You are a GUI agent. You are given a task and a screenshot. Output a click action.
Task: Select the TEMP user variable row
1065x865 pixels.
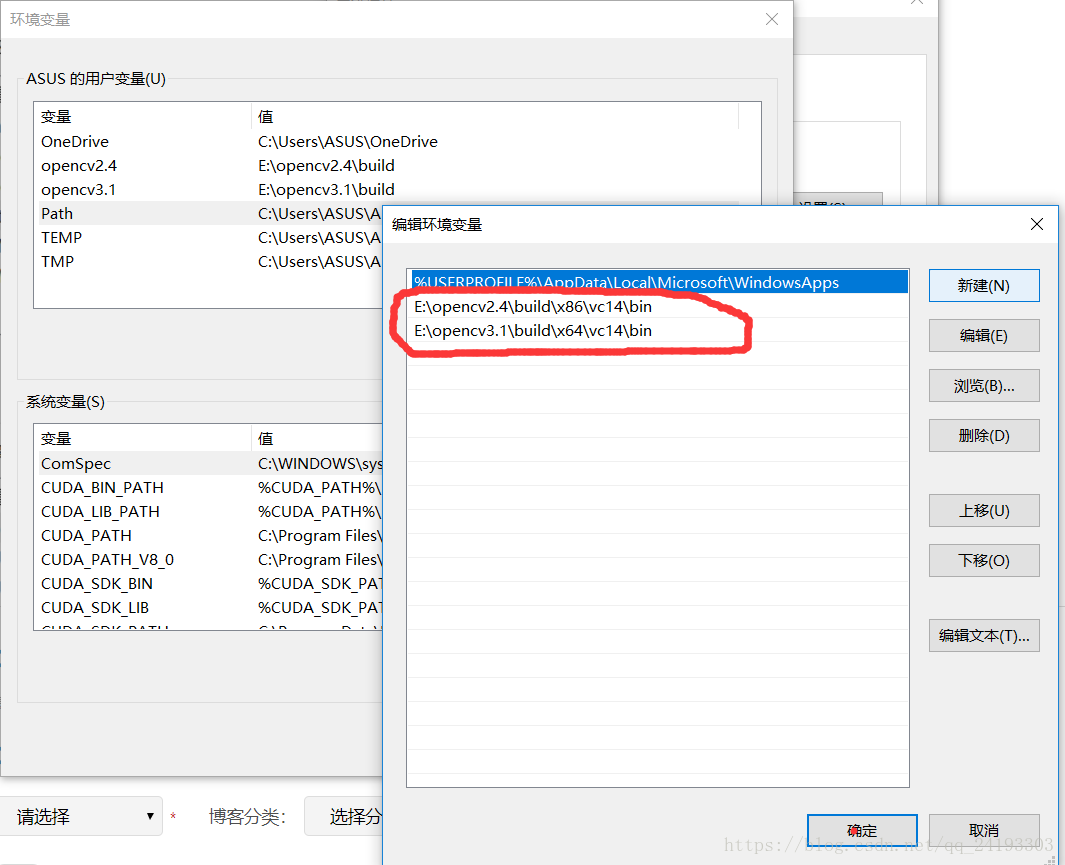pyautogui.click(x=211, y=238)
